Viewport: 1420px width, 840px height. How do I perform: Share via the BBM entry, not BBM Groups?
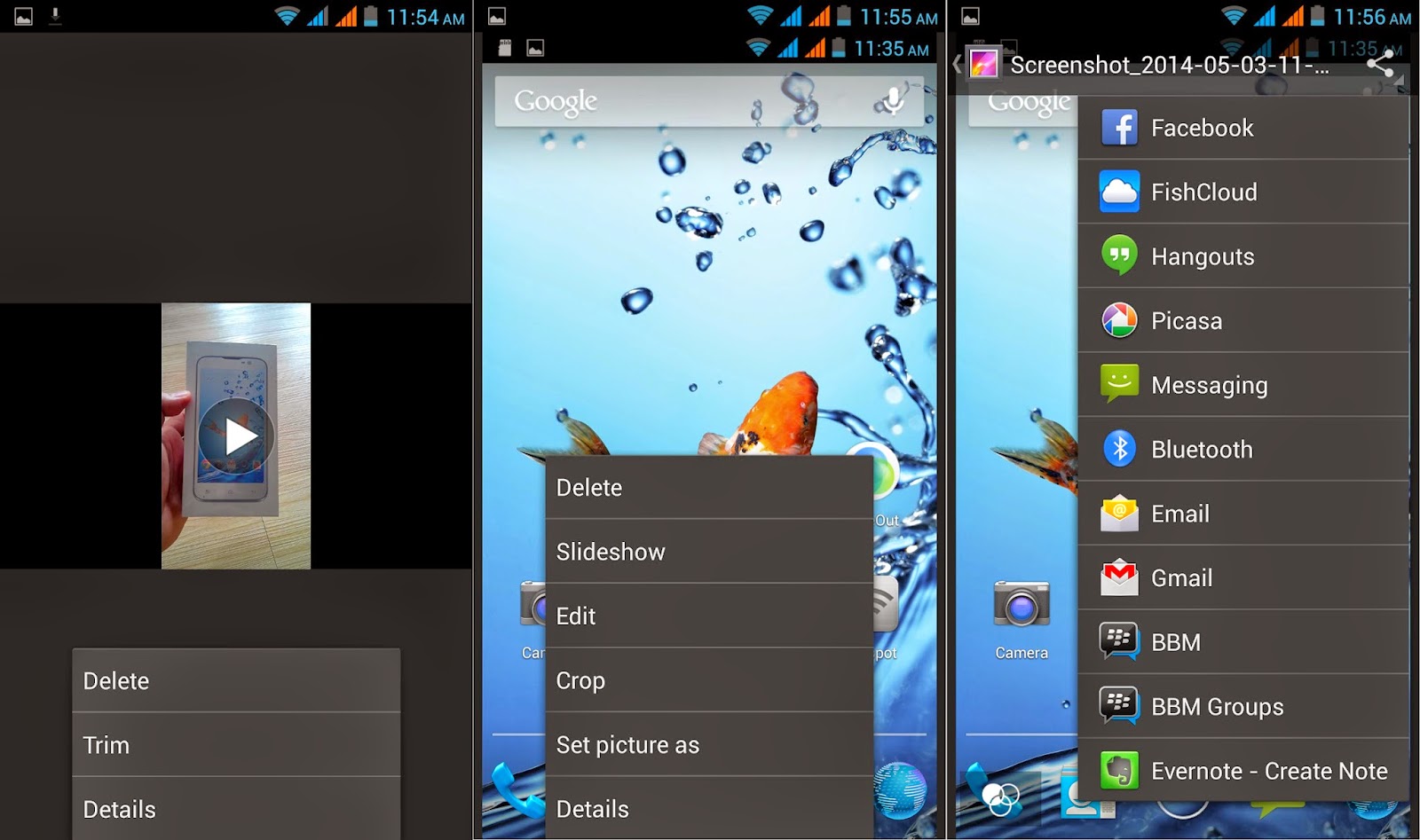[1243, 642]
